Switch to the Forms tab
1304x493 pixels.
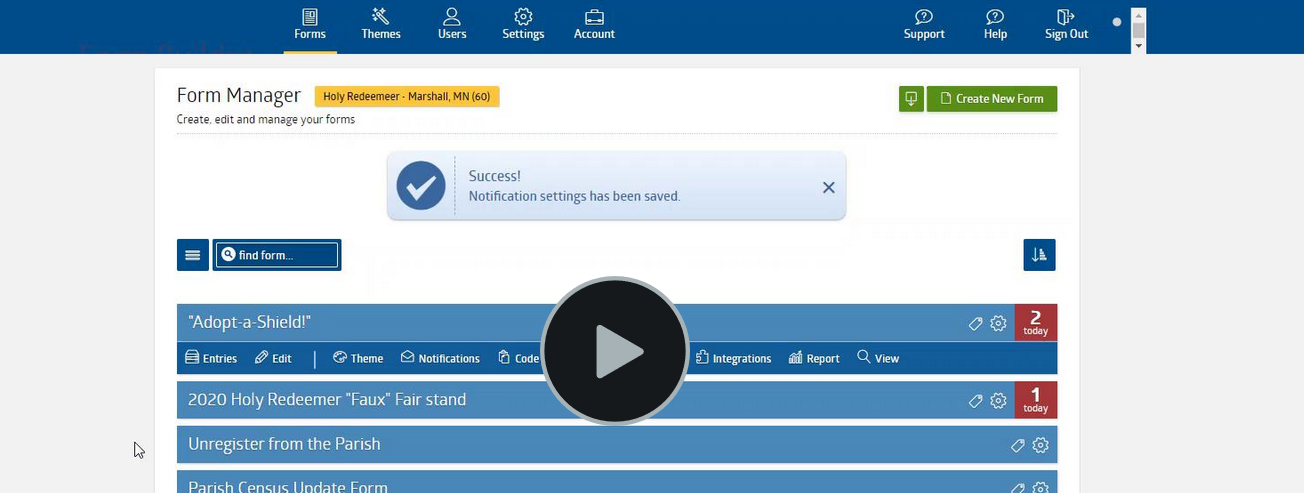pyautogui.click(x=310, y=25)
